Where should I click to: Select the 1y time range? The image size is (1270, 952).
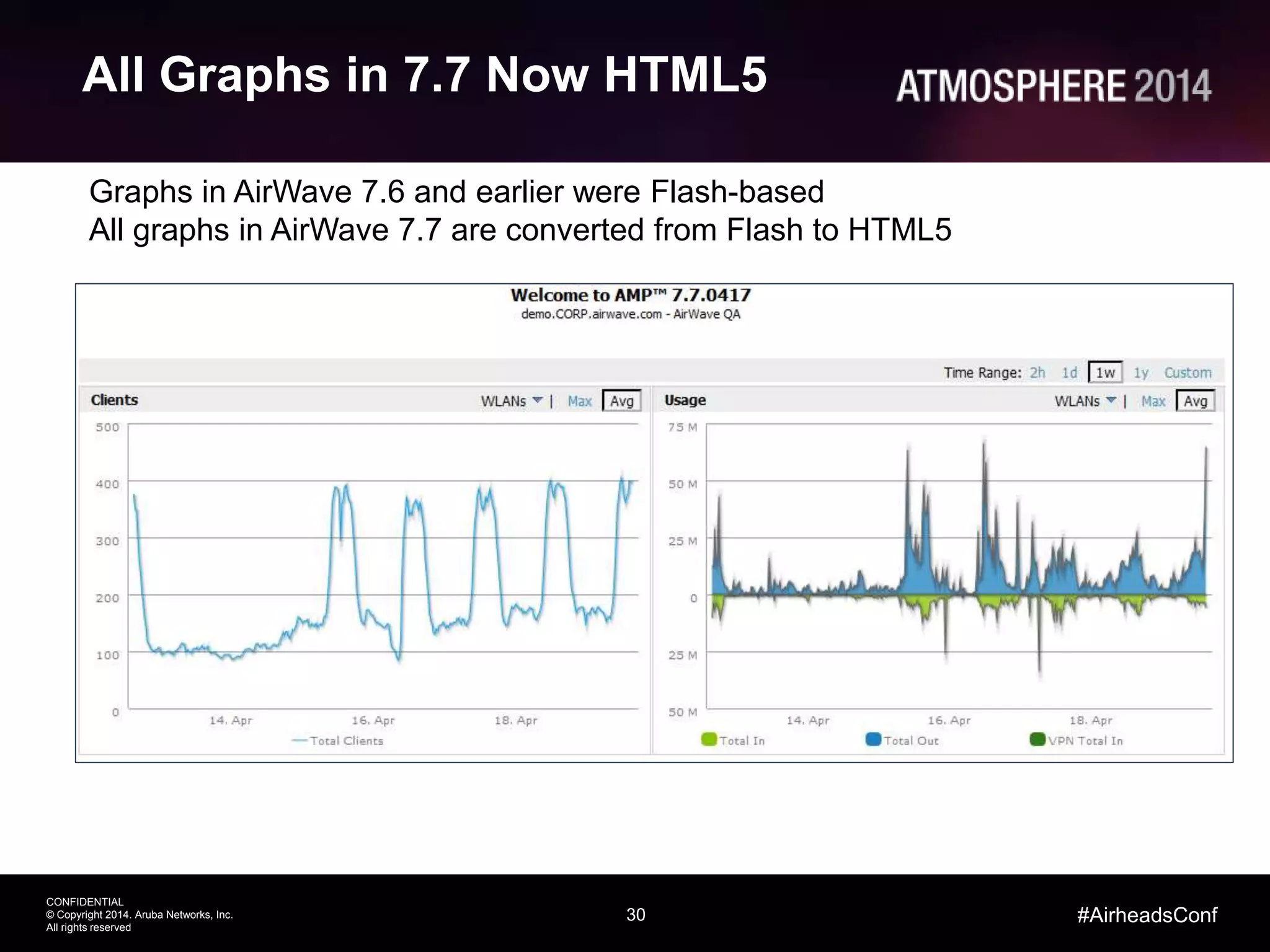[1141, 372]
